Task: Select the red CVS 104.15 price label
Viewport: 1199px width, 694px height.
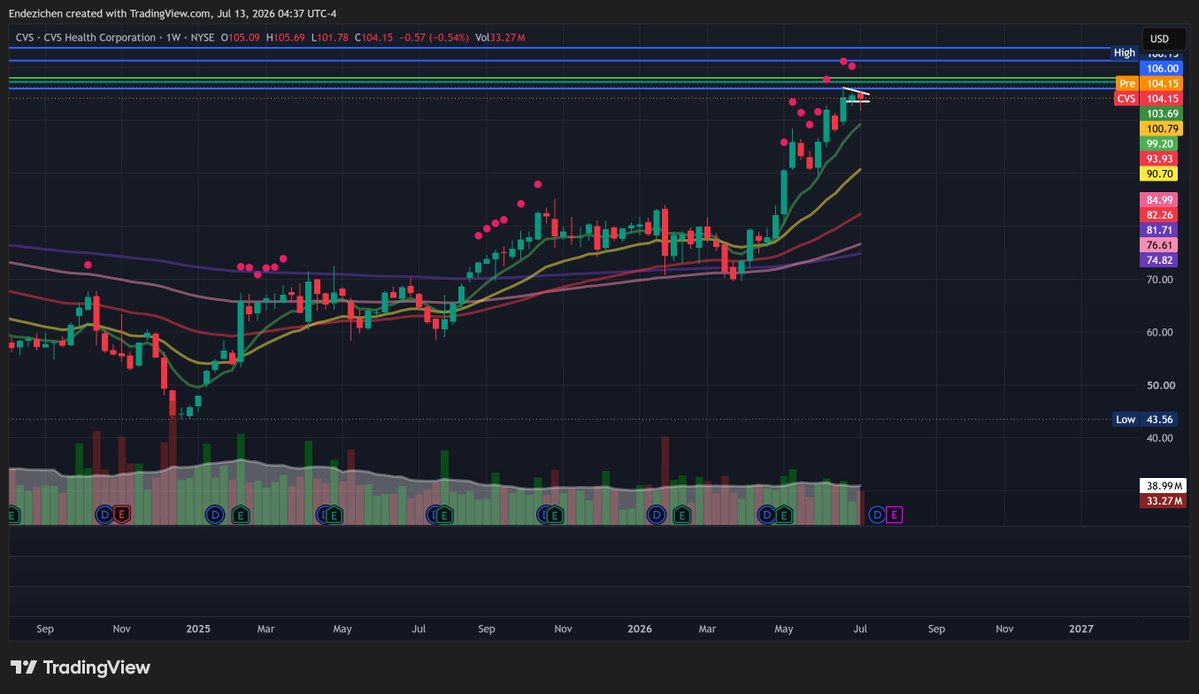Action: tap(1148, 99)
